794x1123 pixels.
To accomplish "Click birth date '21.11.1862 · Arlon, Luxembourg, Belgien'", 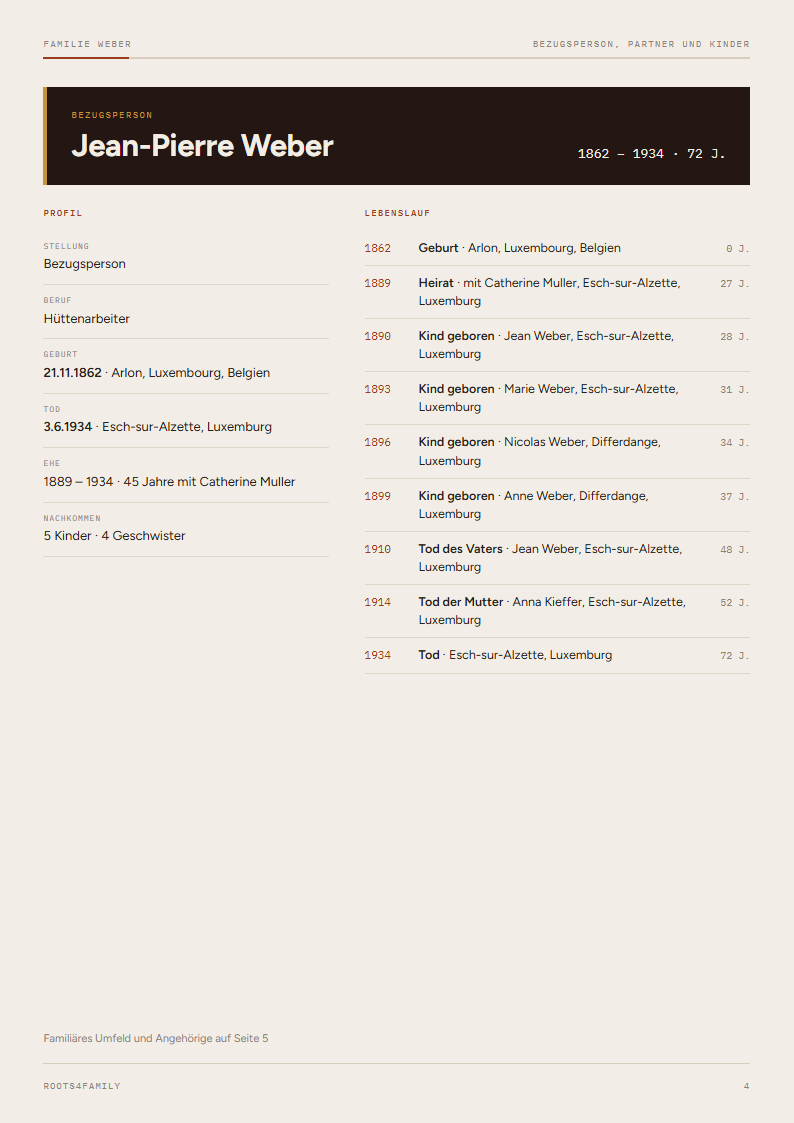I will (157, 372).
